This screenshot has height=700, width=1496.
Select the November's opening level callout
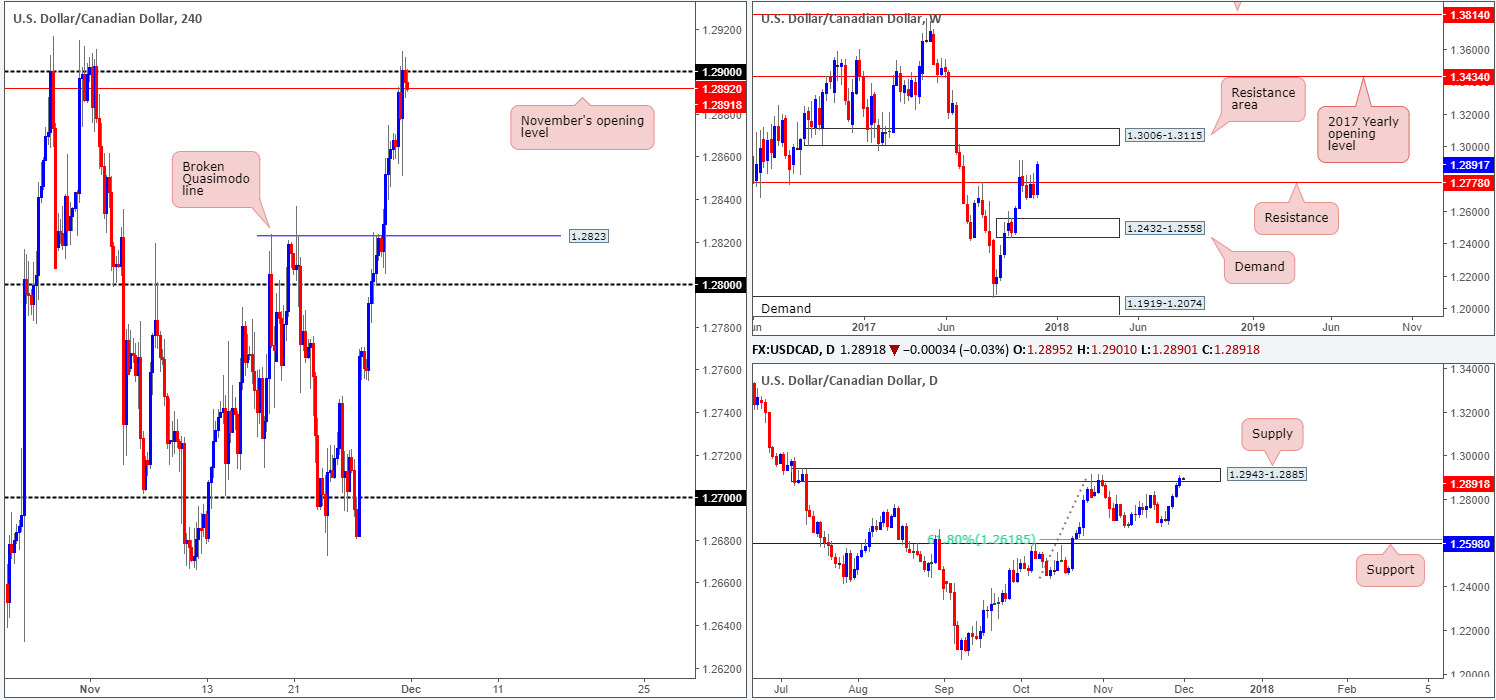coord(582,127)
